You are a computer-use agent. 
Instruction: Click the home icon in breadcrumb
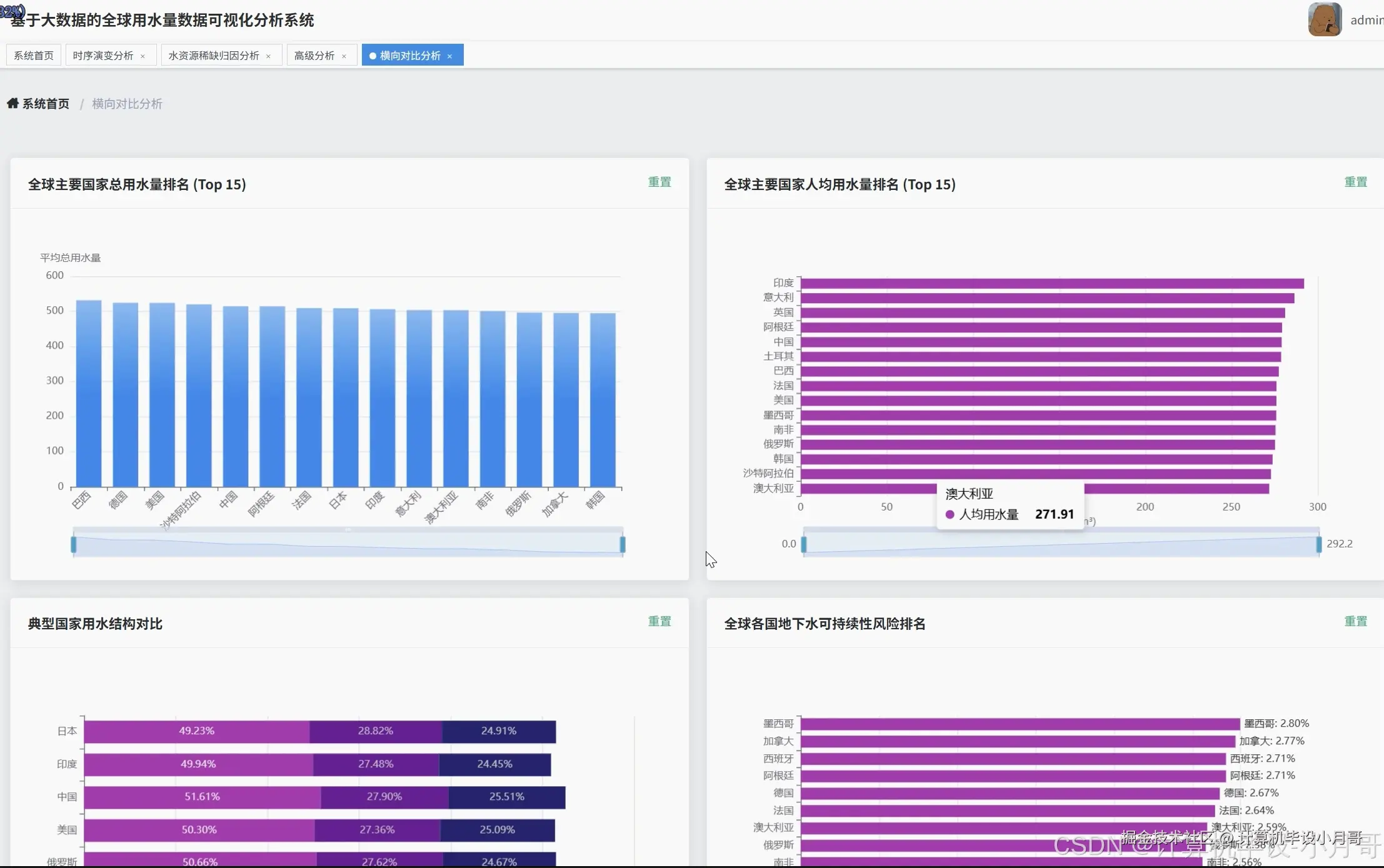[x=13, y=103]
